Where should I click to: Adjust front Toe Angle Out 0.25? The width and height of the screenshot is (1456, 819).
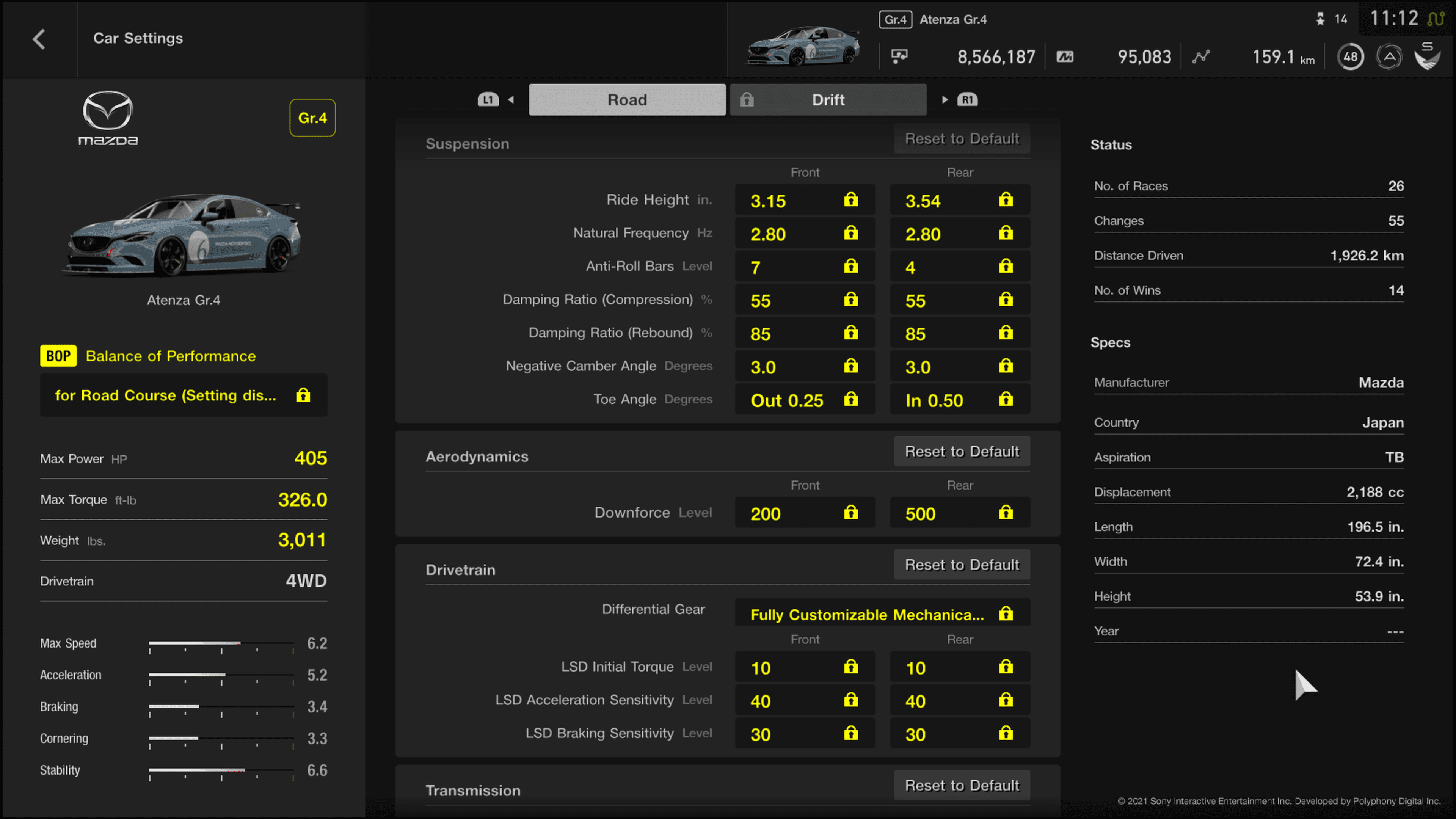(x=805, y=400)
